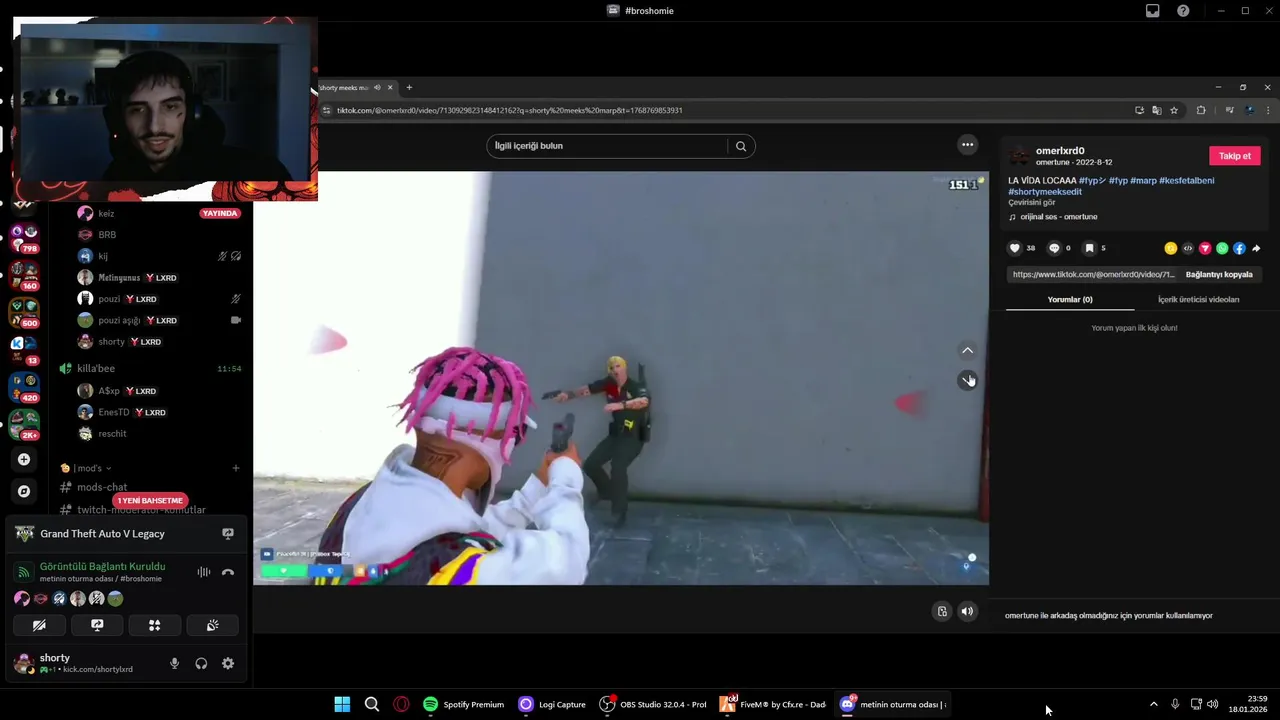Click the media control icon in browser toolbar
The height and width of the screenshot is (720, 1280).
click(x=1229, y=110)
